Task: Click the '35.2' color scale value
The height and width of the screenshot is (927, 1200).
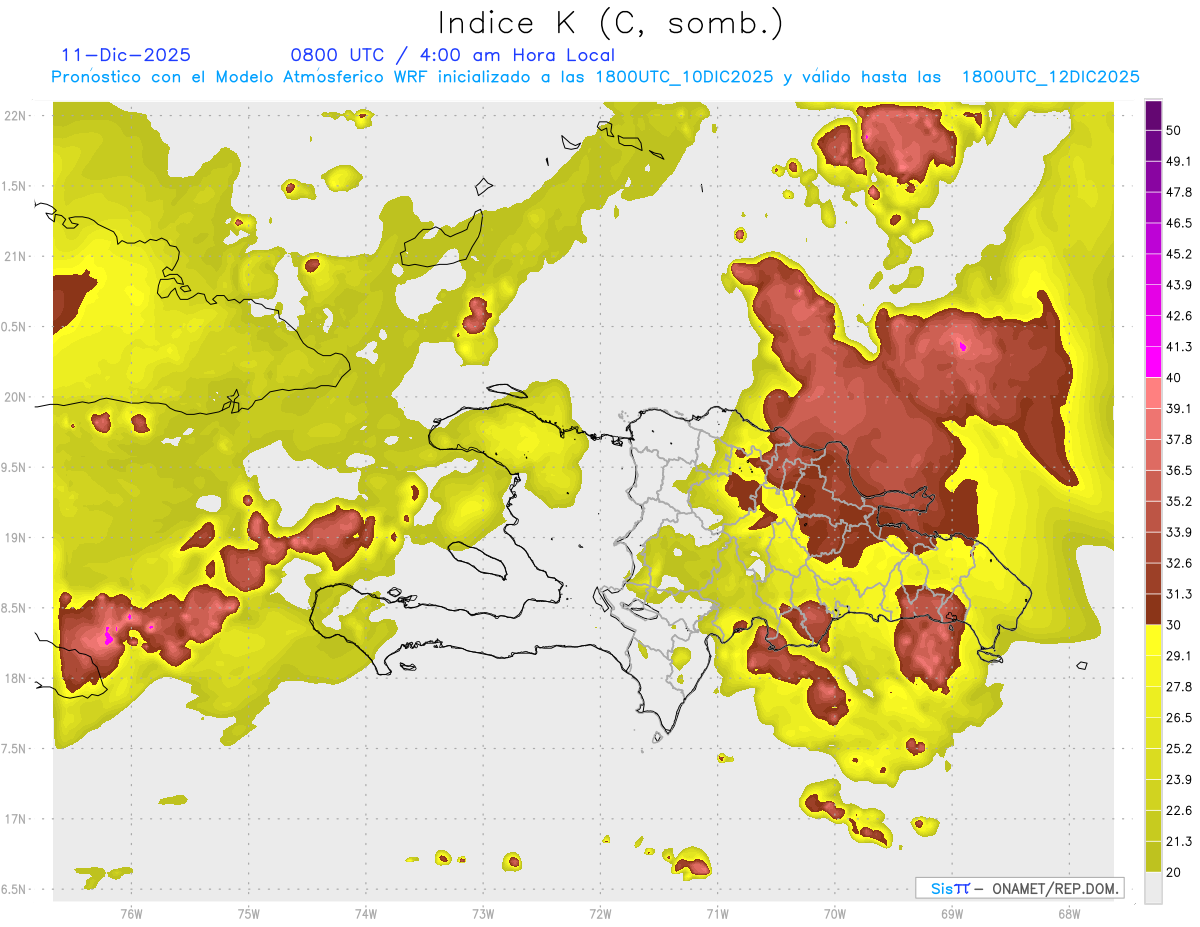Action: pyautogui.click(x=1178, y=501)
